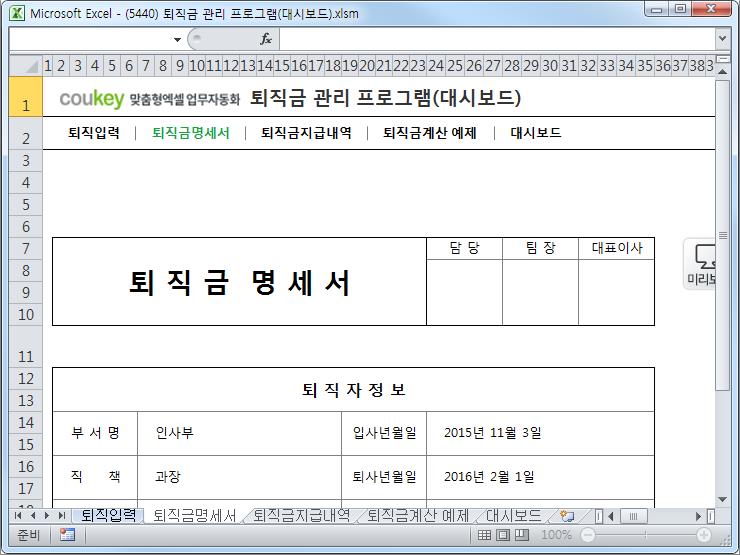Click the 대표이사 approval header cell
This screenshot has height=555, width=740.
coord(616,248)
